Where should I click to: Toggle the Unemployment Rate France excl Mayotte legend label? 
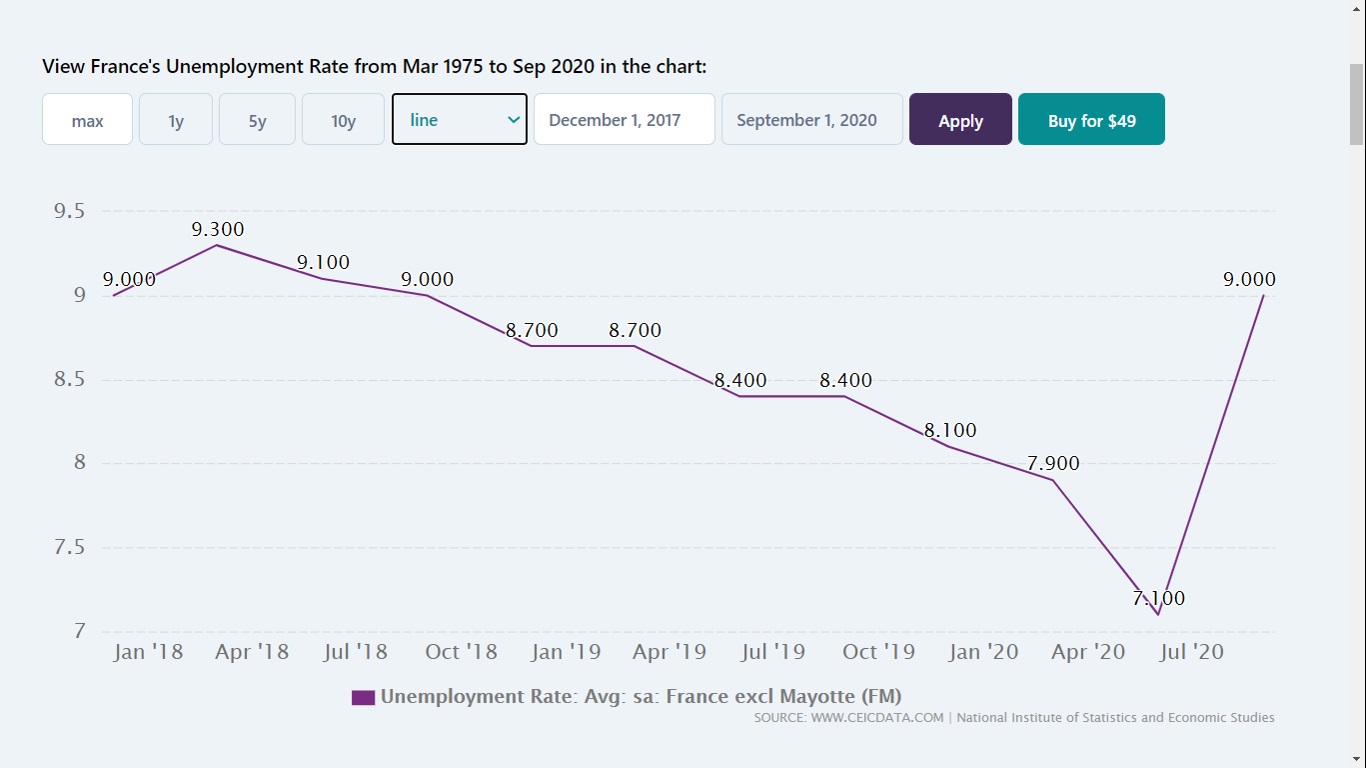[641, 696]
